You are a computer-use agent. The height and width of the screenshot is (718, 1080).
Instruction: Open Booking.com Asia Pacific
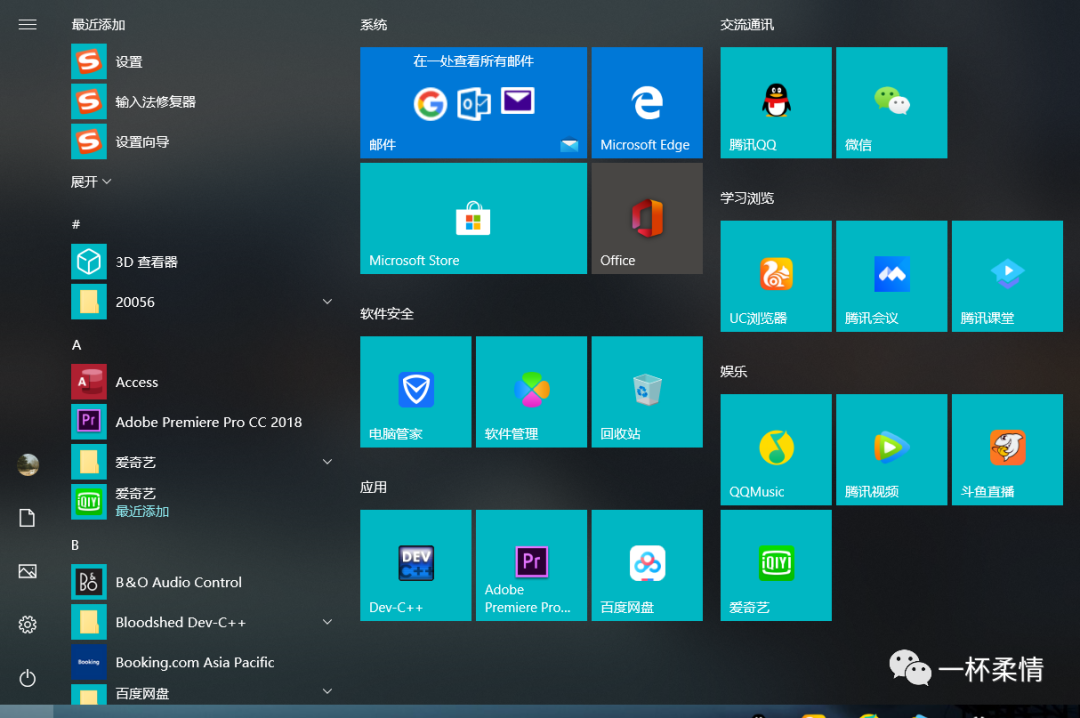pos(203,662)
